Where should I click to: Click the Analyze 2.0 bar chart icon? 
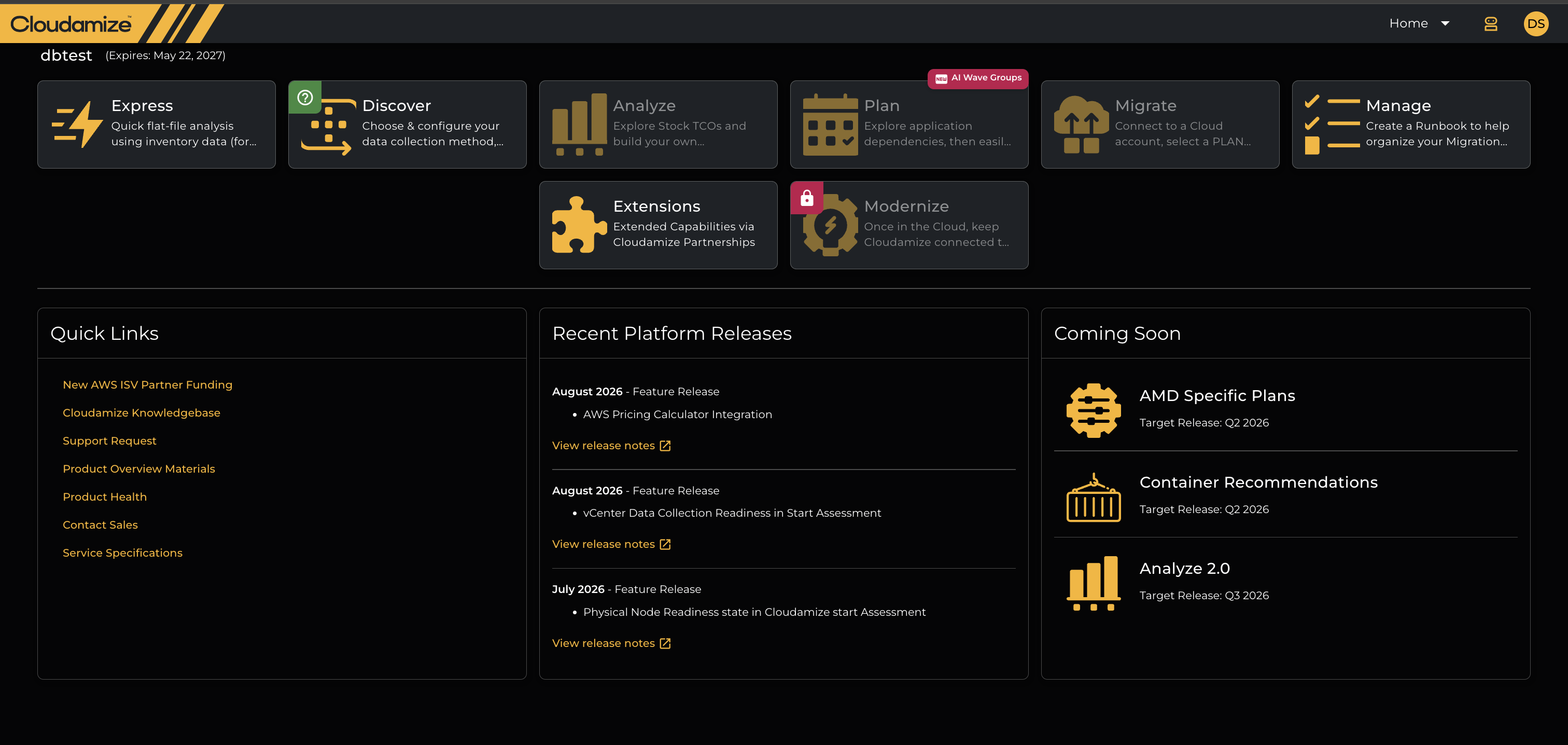(1093, 583)
